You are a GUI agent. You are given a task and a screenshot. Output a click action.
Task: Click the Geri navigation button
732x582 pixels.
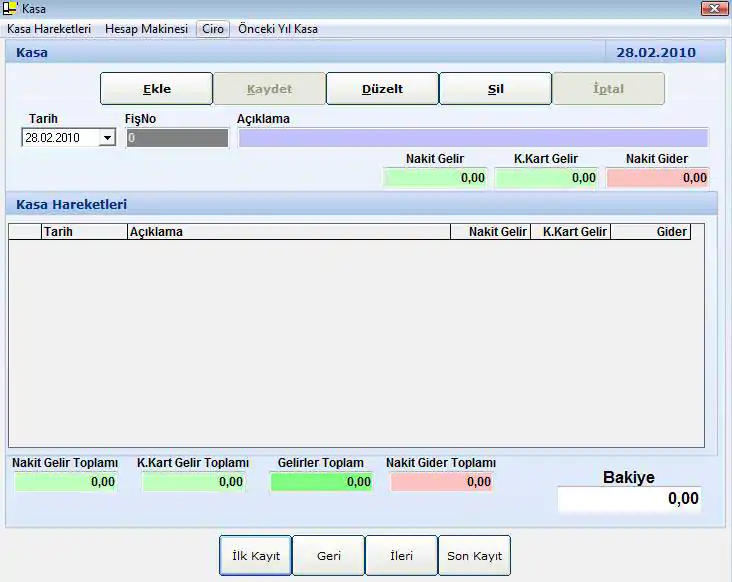point(329,555)
